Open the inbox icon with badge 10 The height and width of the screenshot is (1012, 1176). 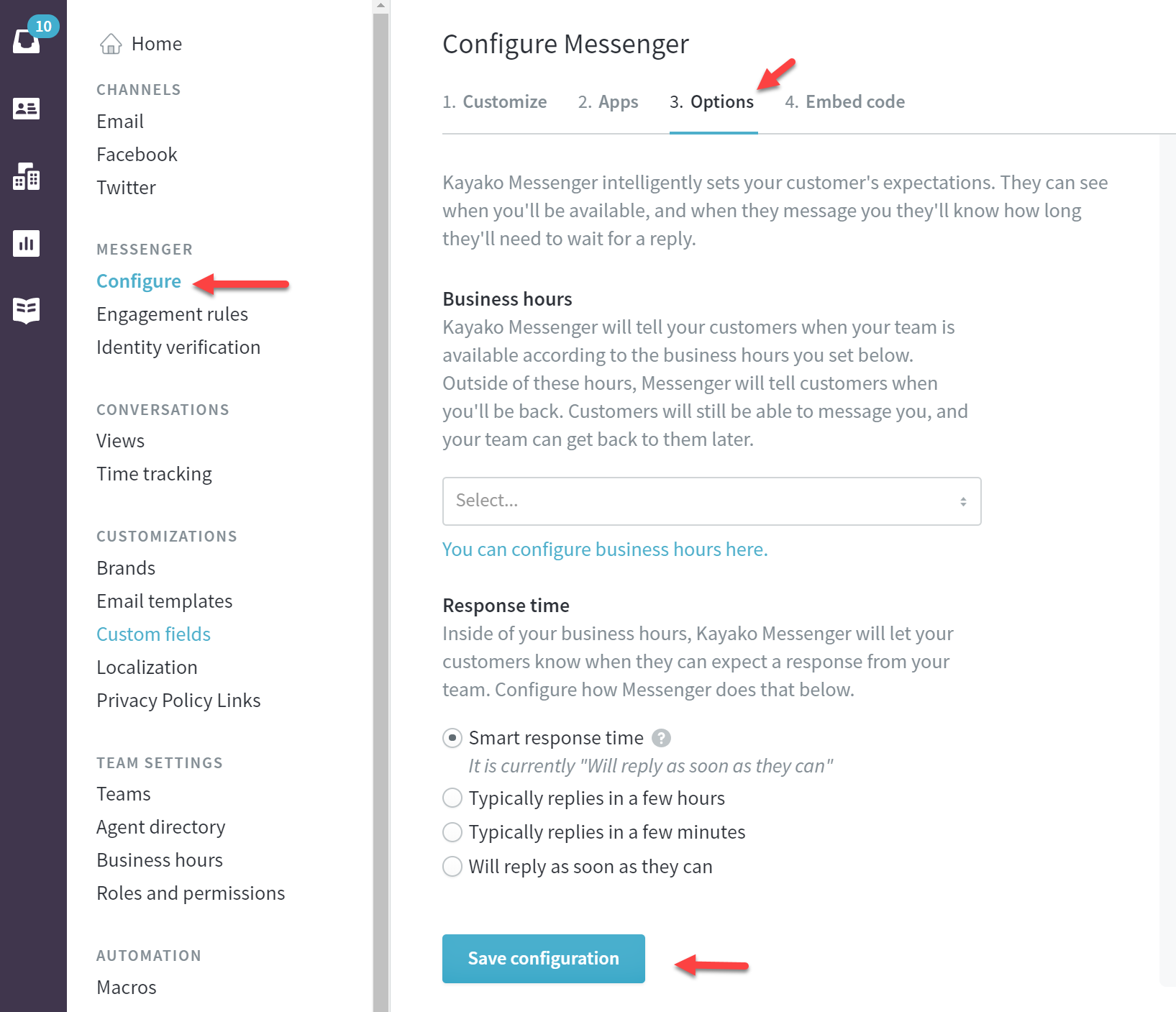pos(27,40)
